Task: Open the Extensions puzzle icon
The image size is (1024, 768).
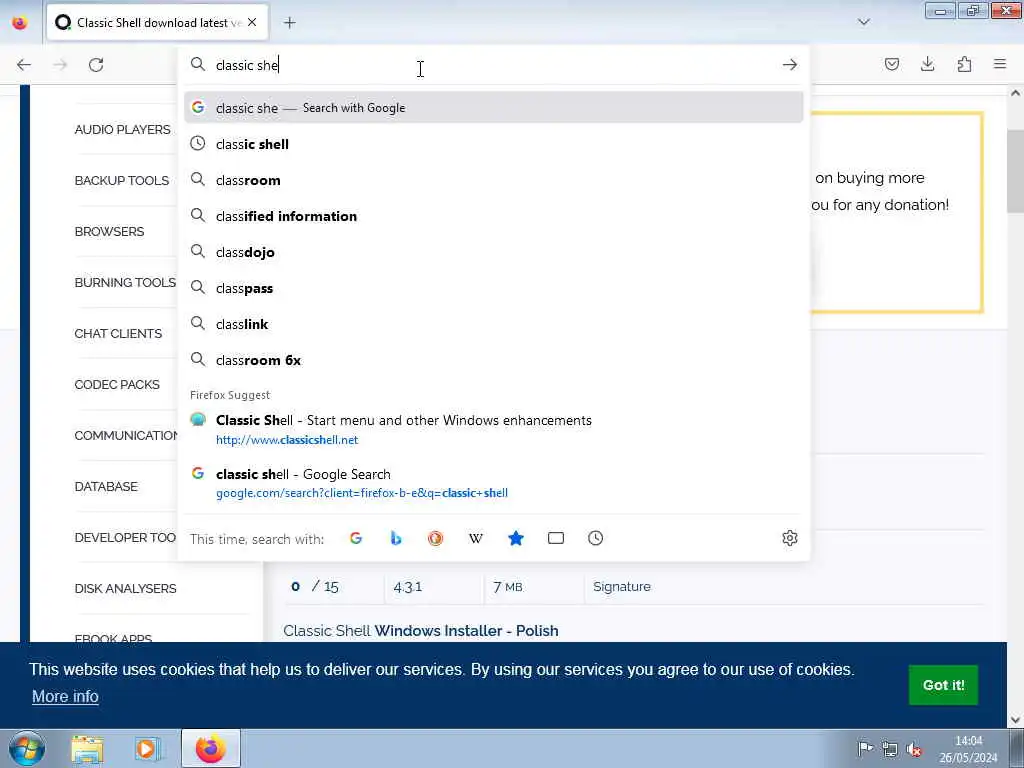Action: click(x=964, y=64)
